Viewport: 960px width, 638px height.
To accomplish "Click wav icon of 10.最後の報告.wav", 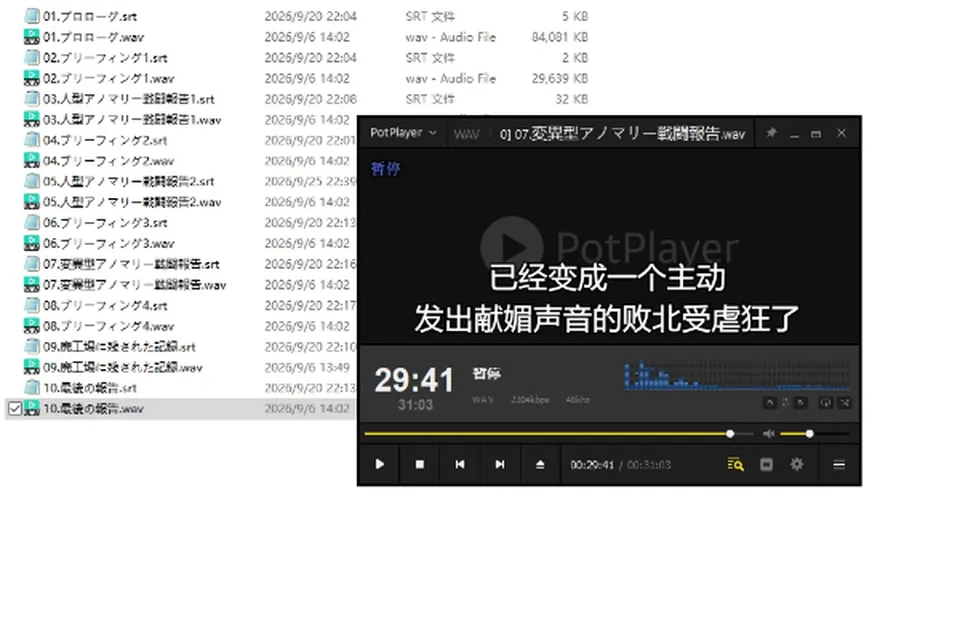I will [x=31, y=408].
